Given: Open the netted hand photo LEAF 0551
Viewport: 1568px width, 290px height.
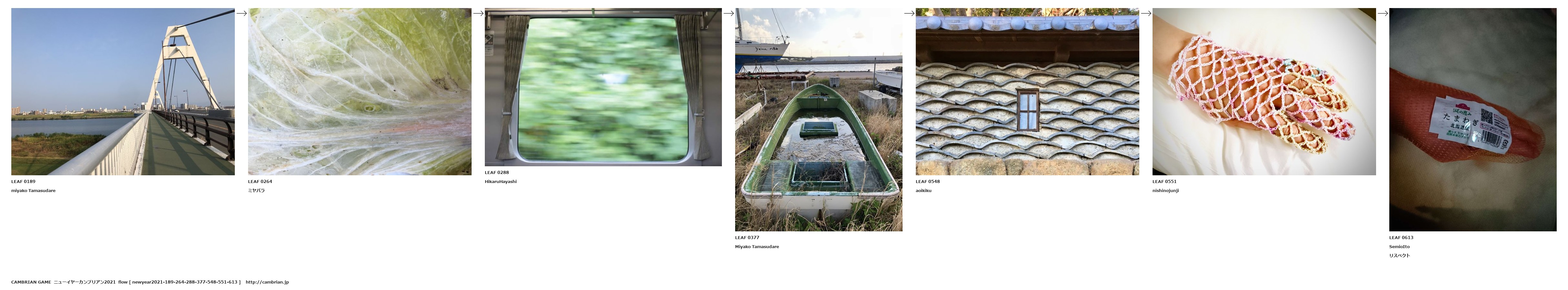Looking at the screenshot, I should pos(1263,92).
